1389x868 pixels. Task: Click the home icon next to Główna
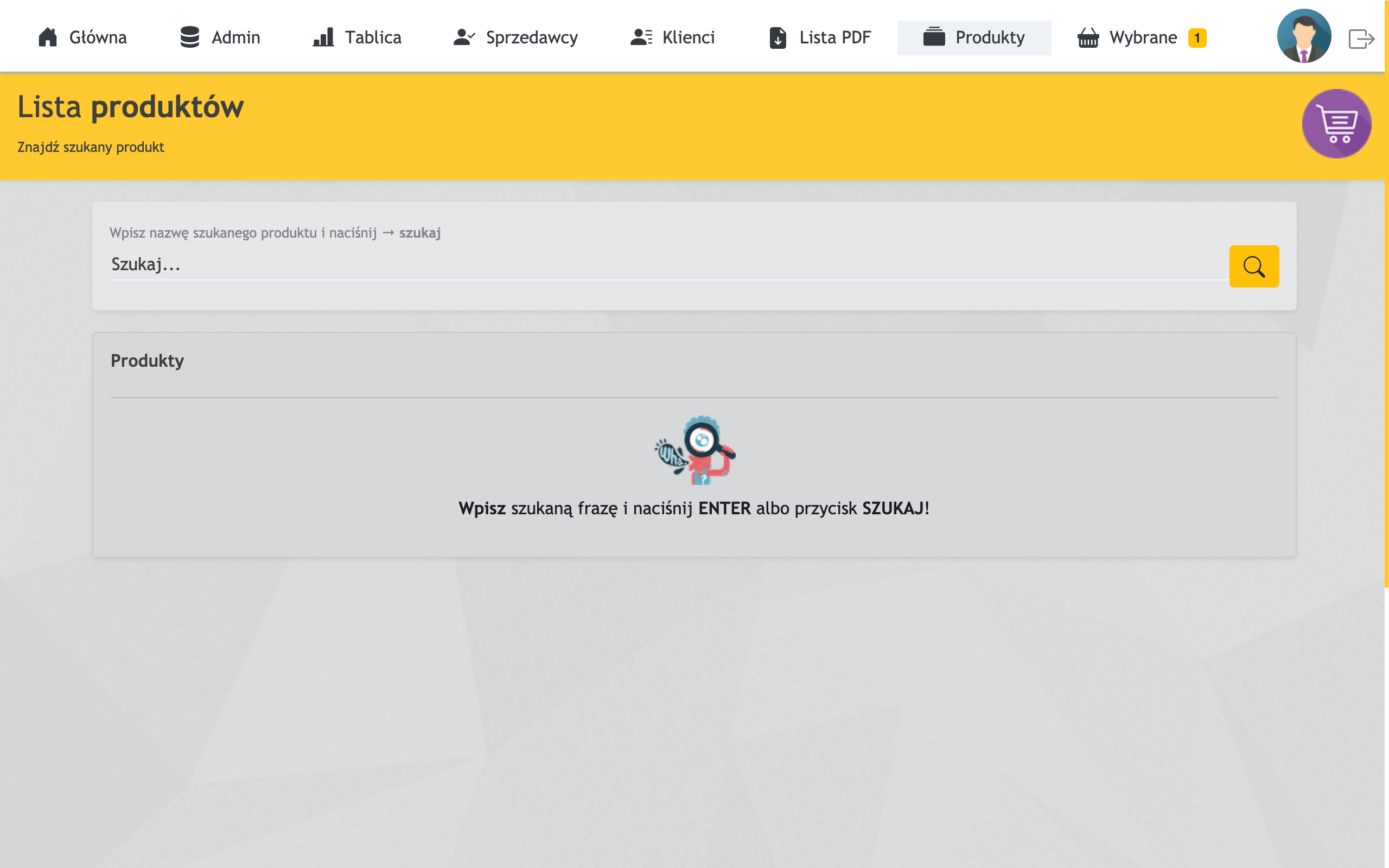(48, 37)
